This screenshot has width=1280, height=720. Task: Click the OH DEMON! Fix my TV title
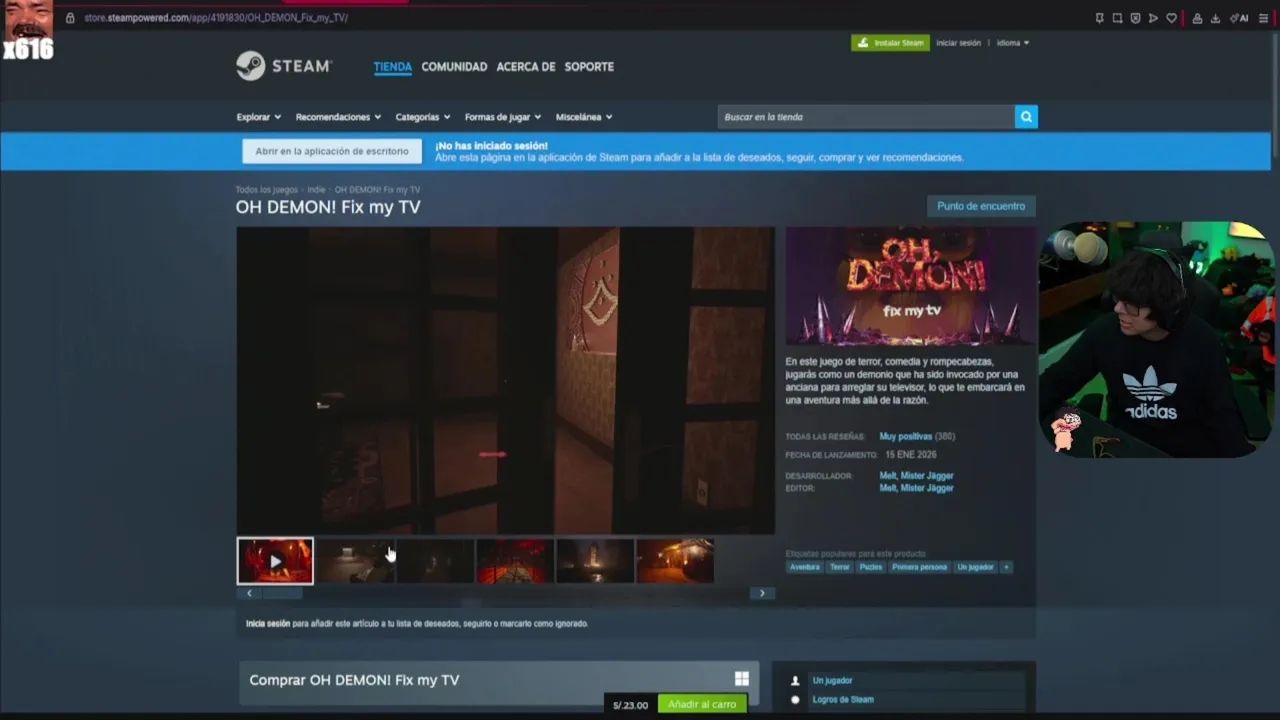(x=328, y=207)
